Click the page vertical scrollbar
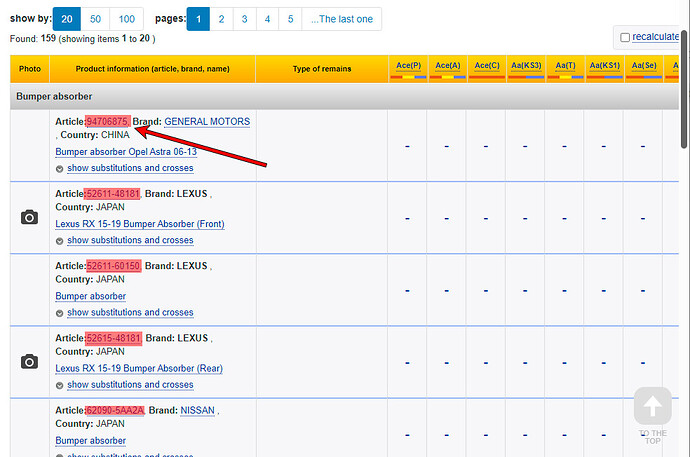Image resolution: width=690 pixels, height=457 pixels. (x=683, y=250)
